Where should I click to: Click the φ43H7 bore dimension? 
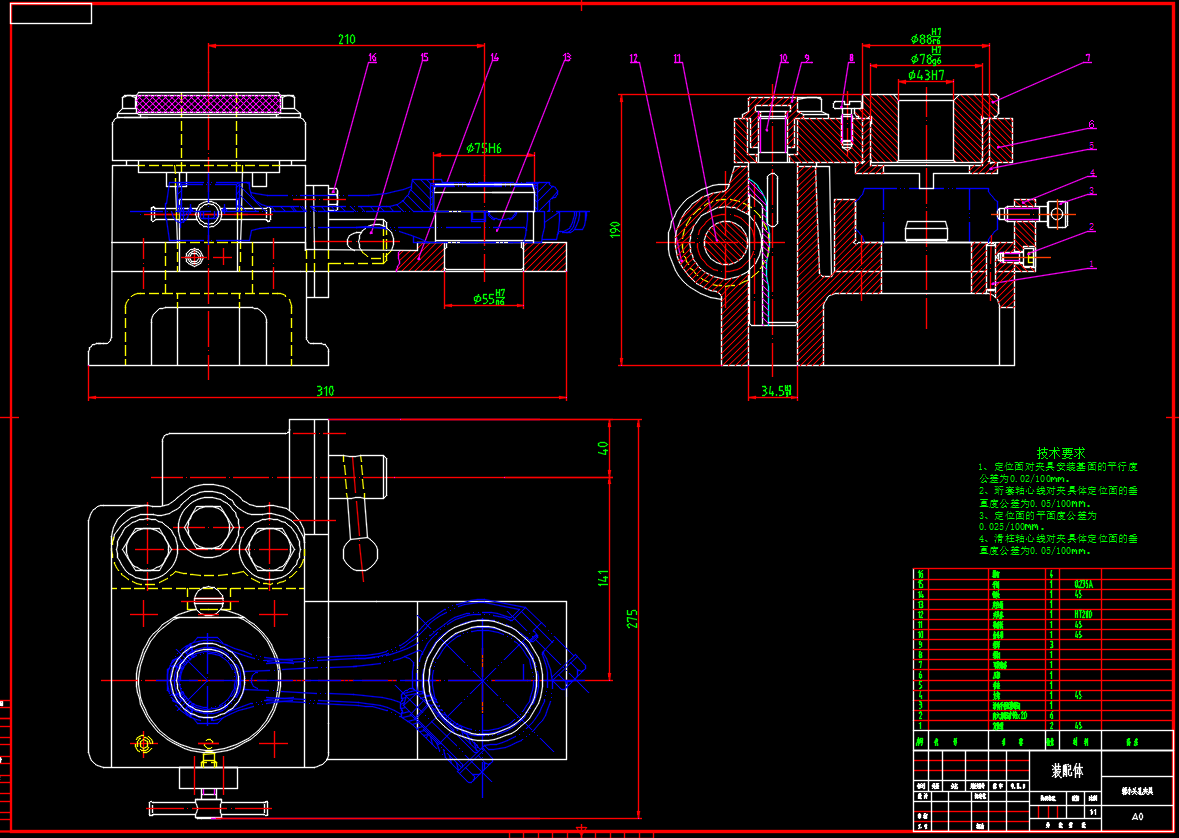click(x=926, y=75)
